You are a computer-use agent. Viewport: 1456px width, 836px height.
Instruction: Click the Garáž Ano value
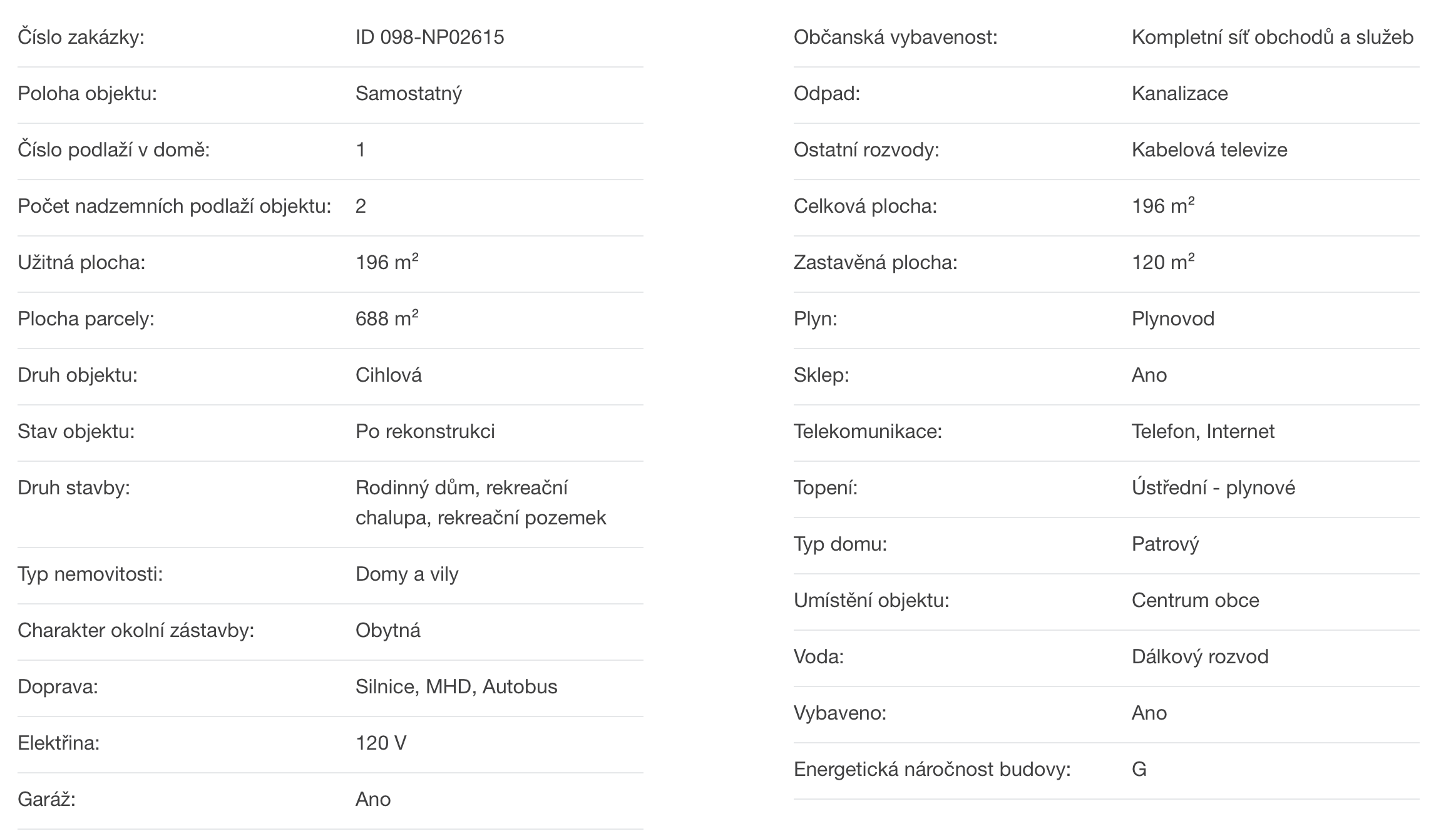click(373, 799)
